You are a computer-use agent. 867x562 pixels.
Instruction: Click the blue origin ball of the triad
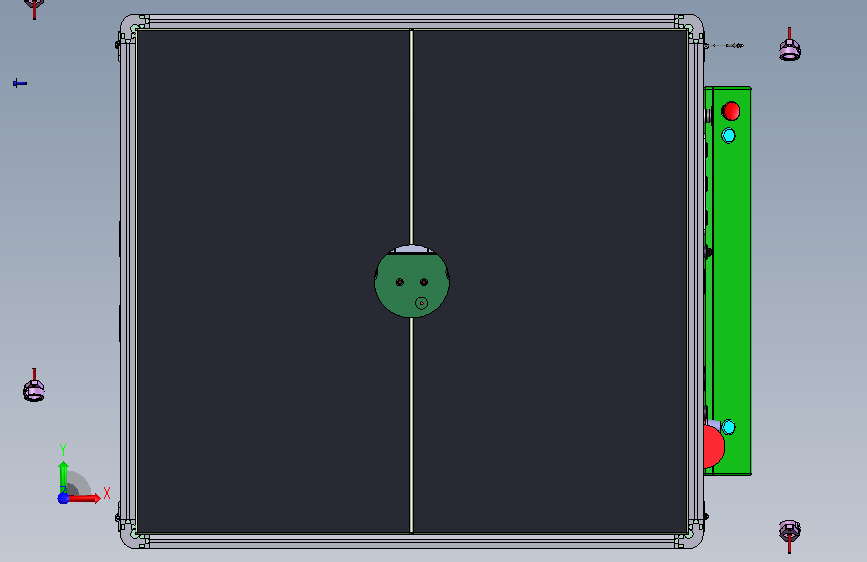[64, 498]
